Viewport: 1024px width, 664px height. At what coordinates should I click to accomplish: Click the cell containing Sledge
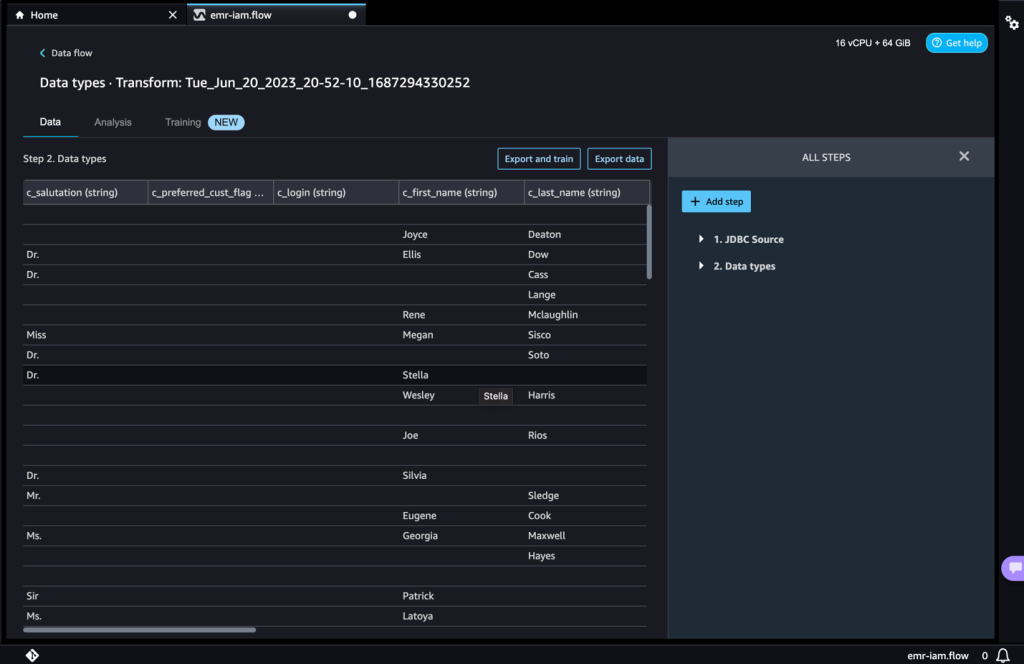586,496
